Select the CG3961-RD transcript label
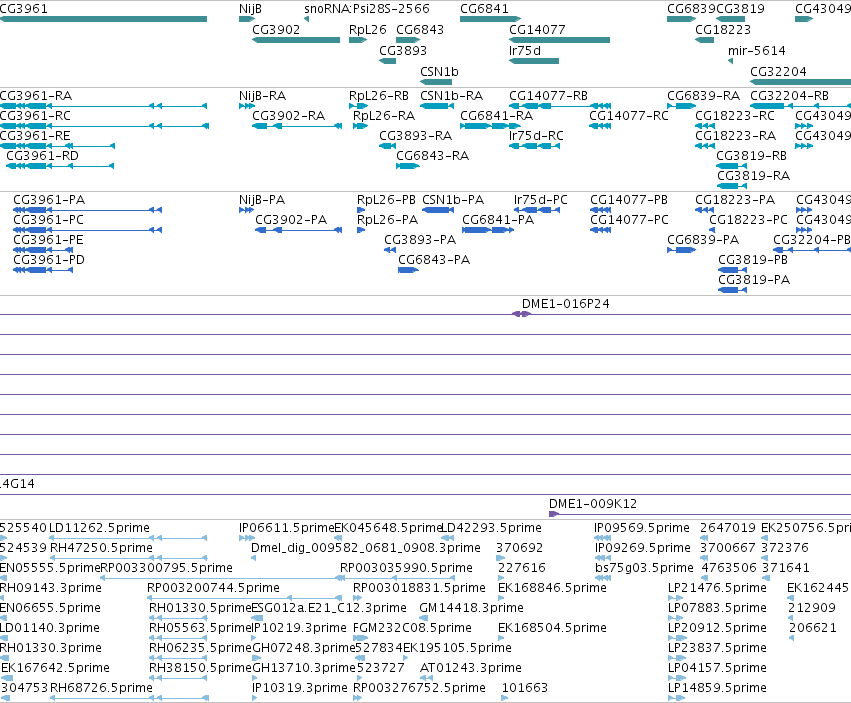The width and height of the screenshot is (851, 703). pos(42,156)
